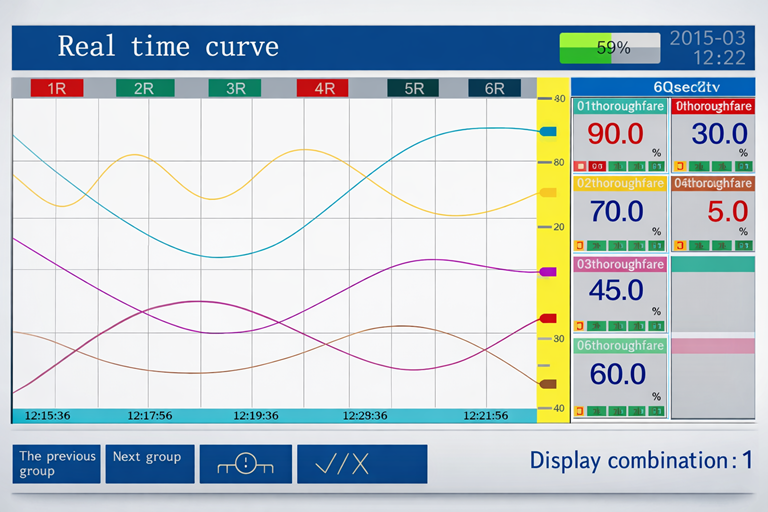Click the yellow curve marker on scale
768x512 pixels.
[x=547, y=192]
